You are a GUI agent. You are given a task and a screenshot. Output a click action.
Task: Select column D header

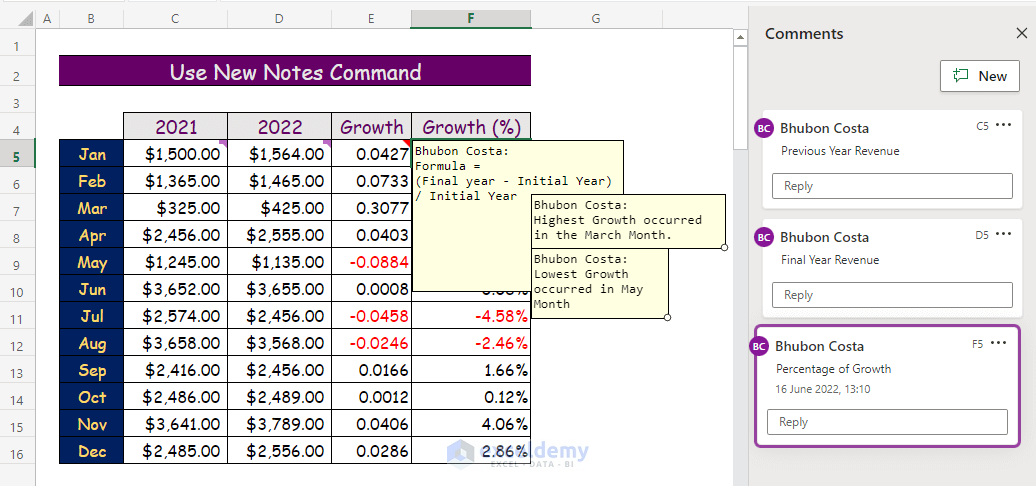279,19
